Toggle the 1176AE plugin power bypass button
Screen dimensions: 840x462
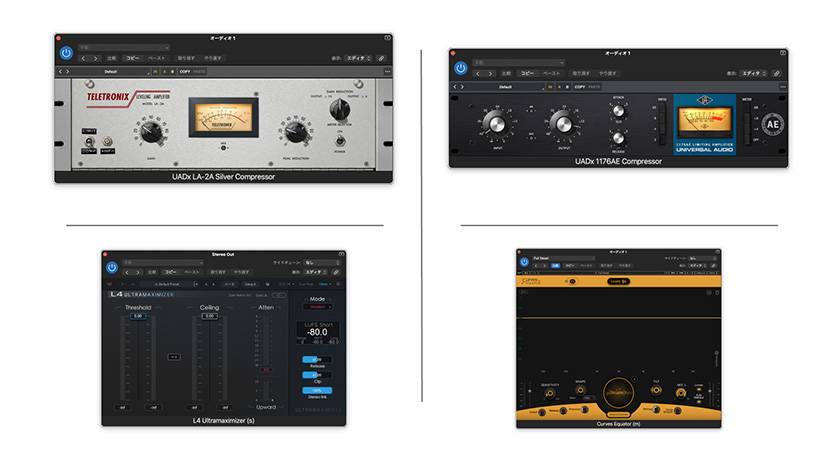pyautogui.click(x=461, y=68)
